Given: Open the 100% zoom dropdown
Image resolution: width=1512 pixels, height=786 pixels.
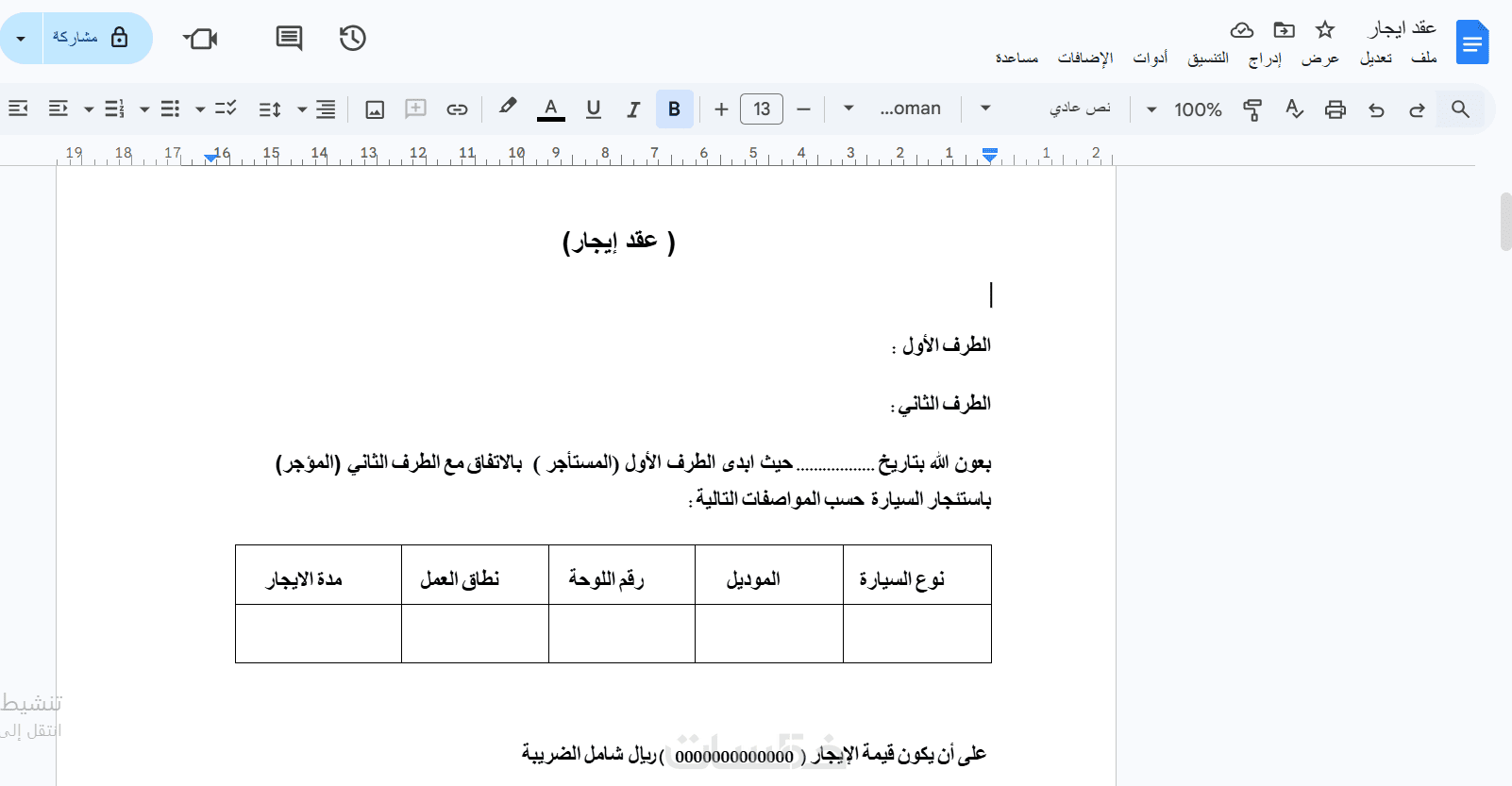Looking at the screenshot, I should click(x=1184, y=109).
